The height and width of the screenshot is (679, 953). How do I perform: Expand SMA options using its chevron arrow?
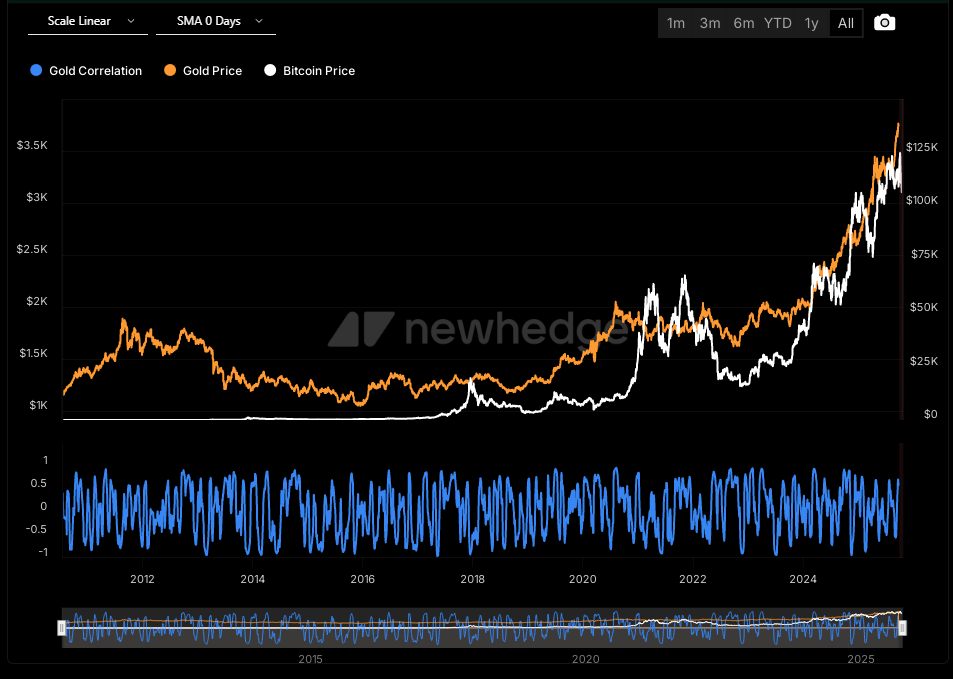260,21
